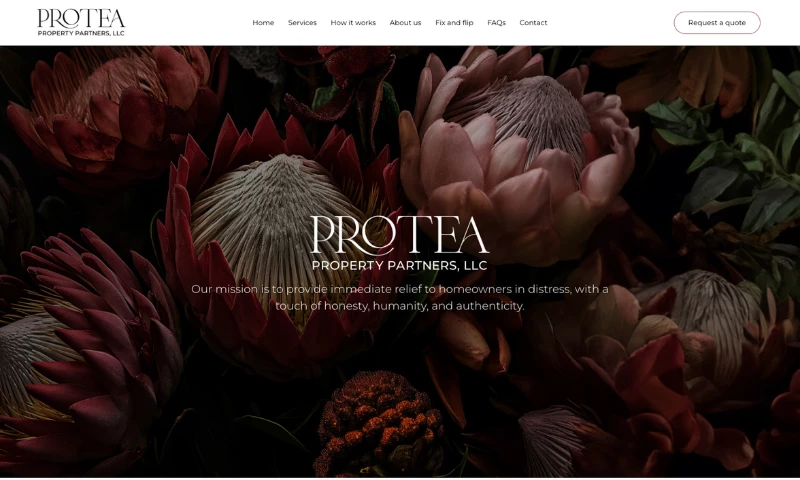Navigate to Fix and flip

[x=454, y=22]
